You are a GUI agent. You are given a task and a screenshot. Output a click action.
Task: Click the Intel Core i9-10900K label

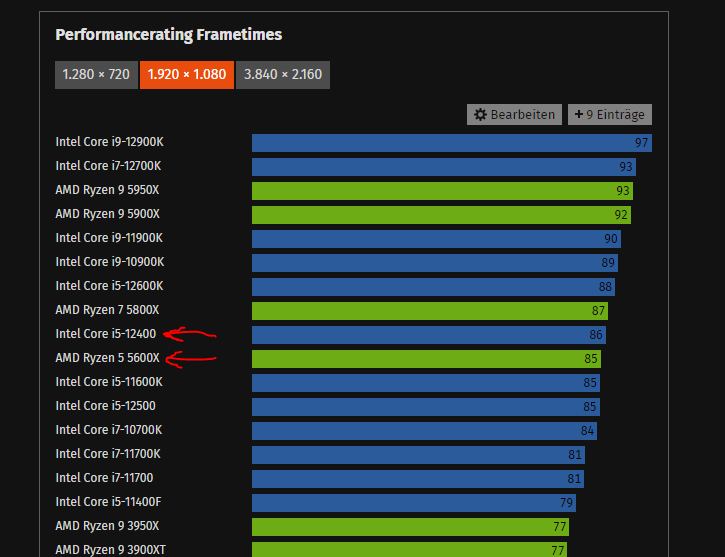coord(110,262)
